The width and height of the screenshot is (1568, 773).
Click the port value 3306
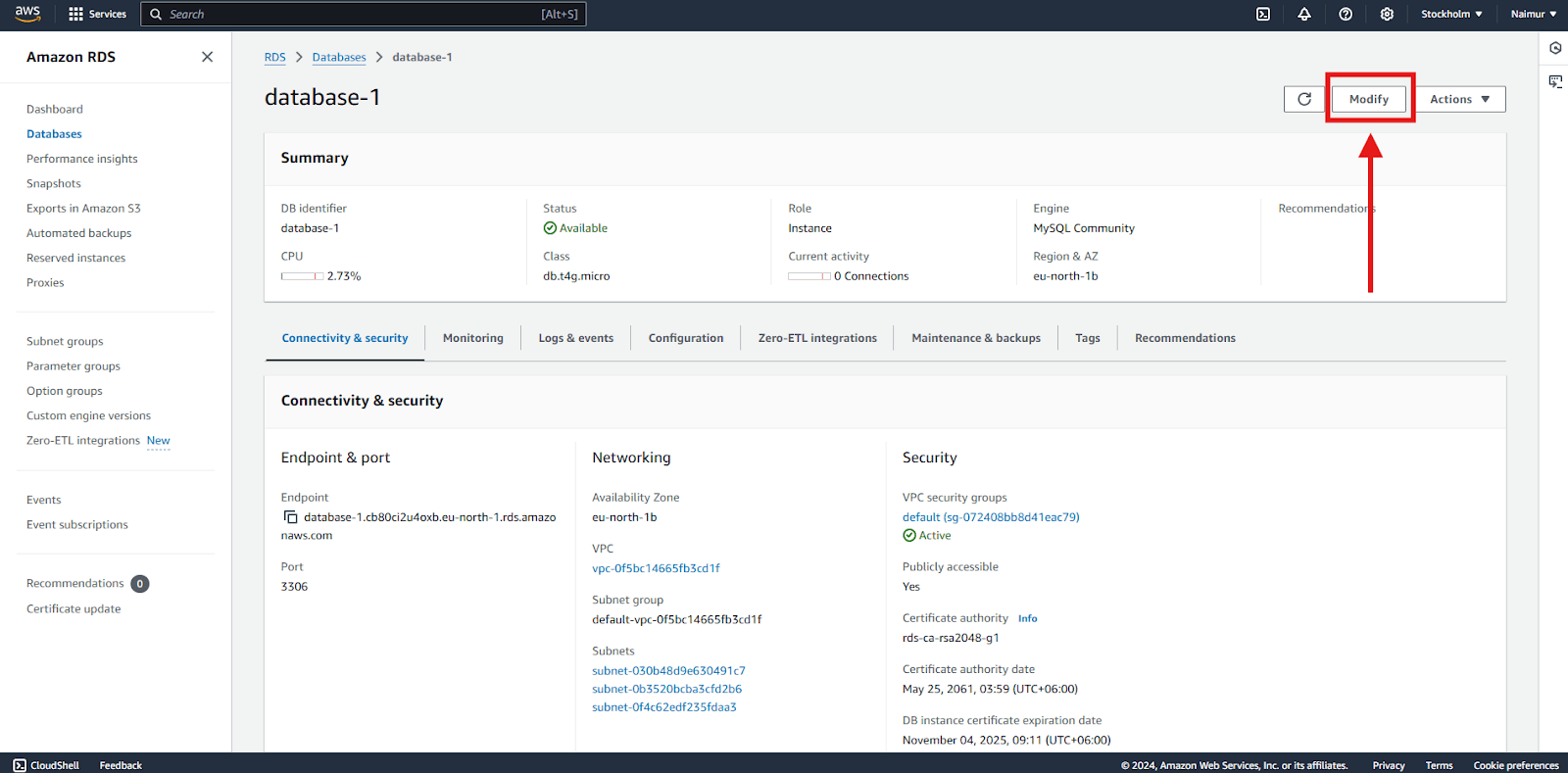294,587
